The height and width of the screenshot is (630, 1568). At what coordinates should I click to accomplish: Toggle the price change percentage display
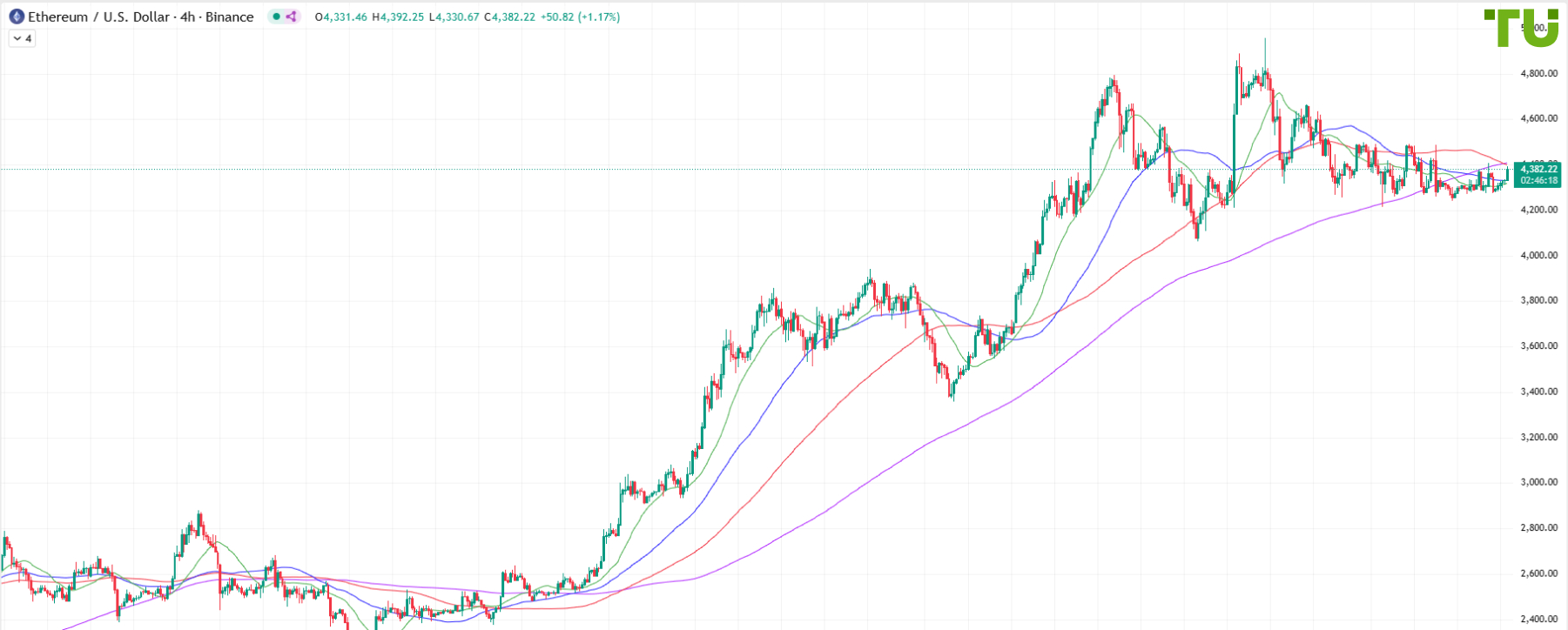click(600, 16)
